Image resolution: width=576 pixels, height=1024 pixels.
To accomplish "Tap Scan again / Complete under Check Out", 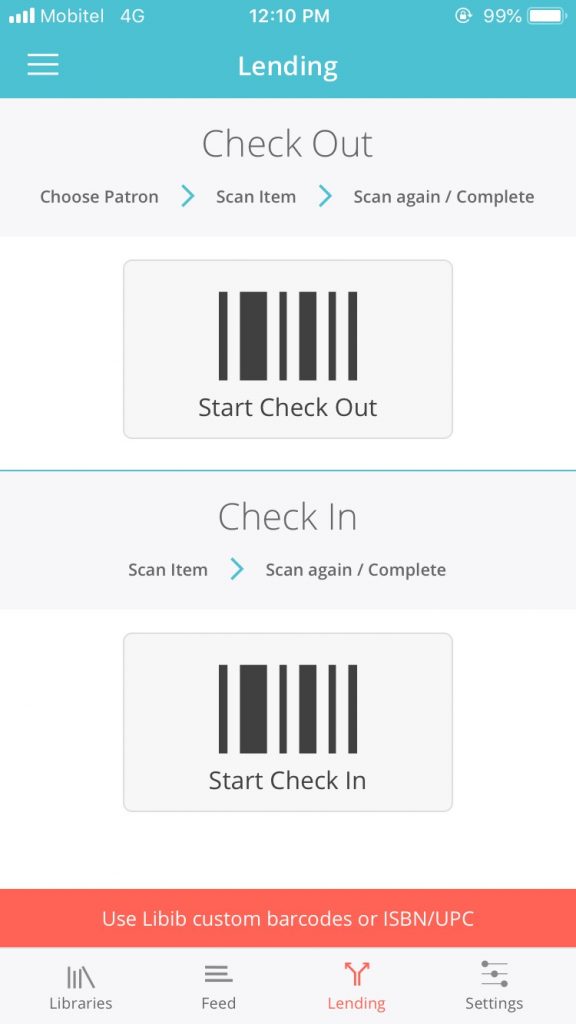I will pyautogui.click(x=443, y=197).
